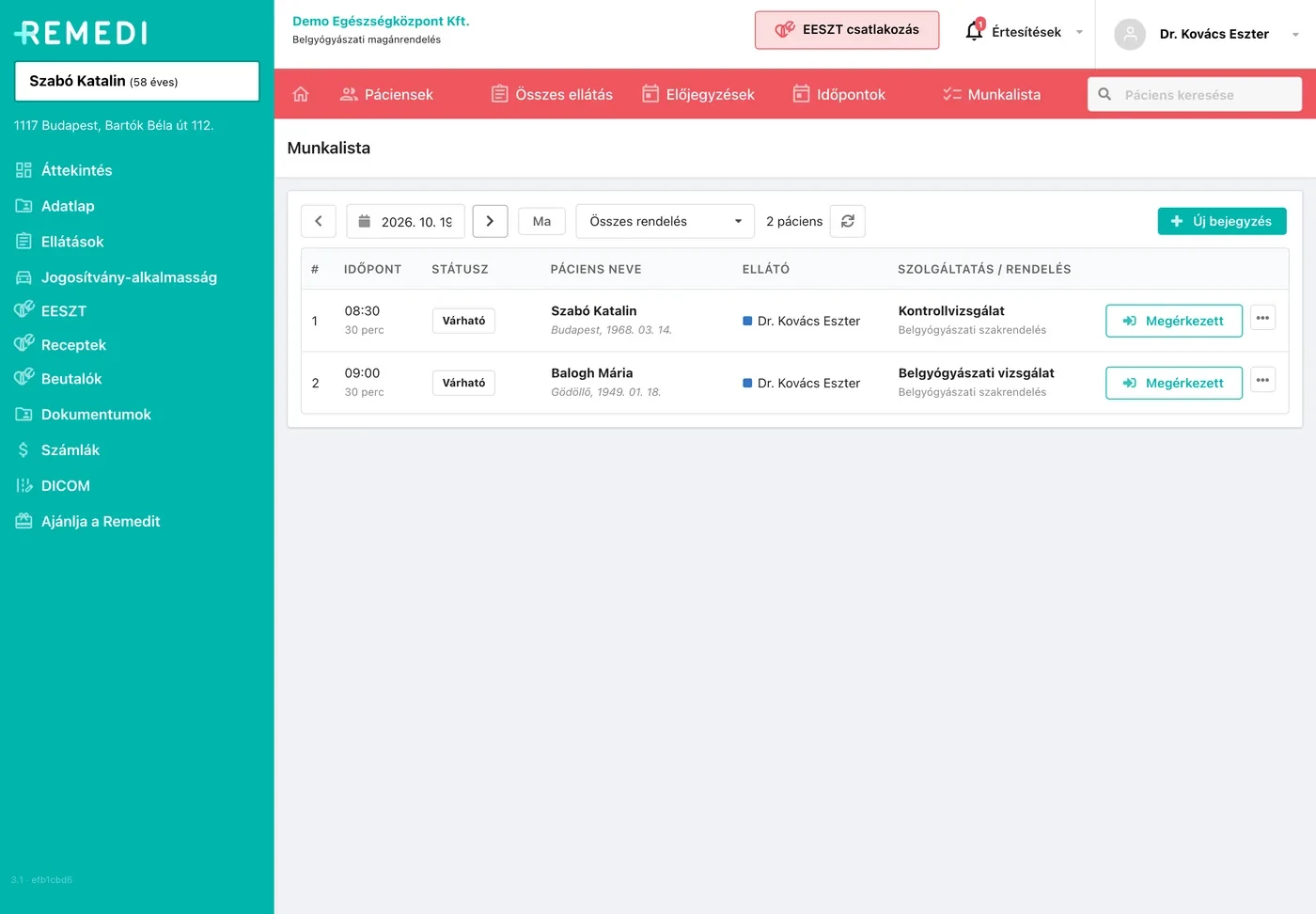Click the Új bejegyzés button
1316x914 pixels.
(1222, 221)
